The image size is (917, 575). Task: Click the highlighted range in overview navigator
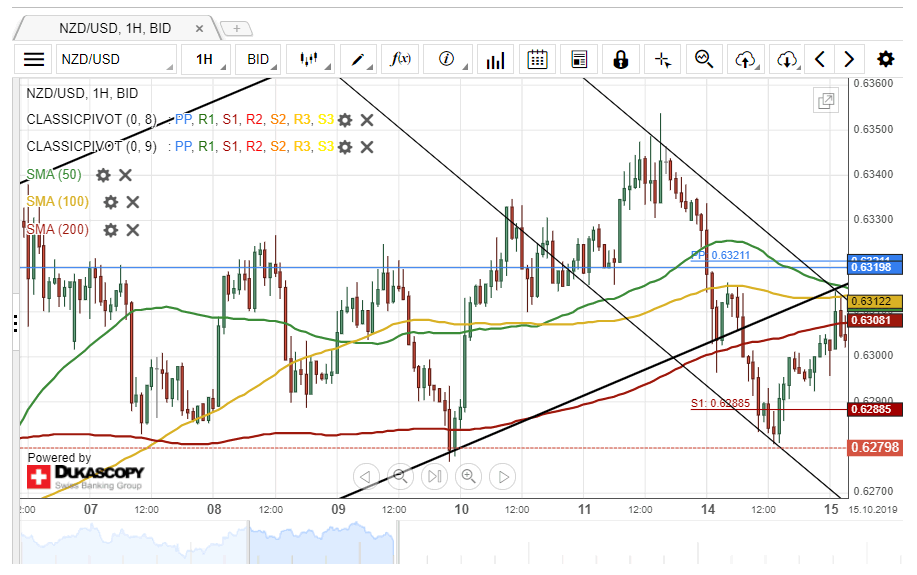tap(322, 545)
